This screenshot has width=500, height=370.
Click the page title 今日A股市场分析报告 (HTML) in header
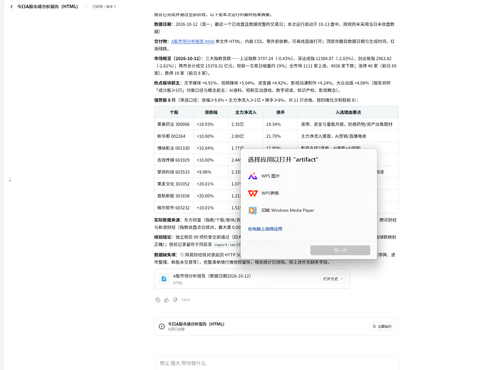tap(47, 7)
